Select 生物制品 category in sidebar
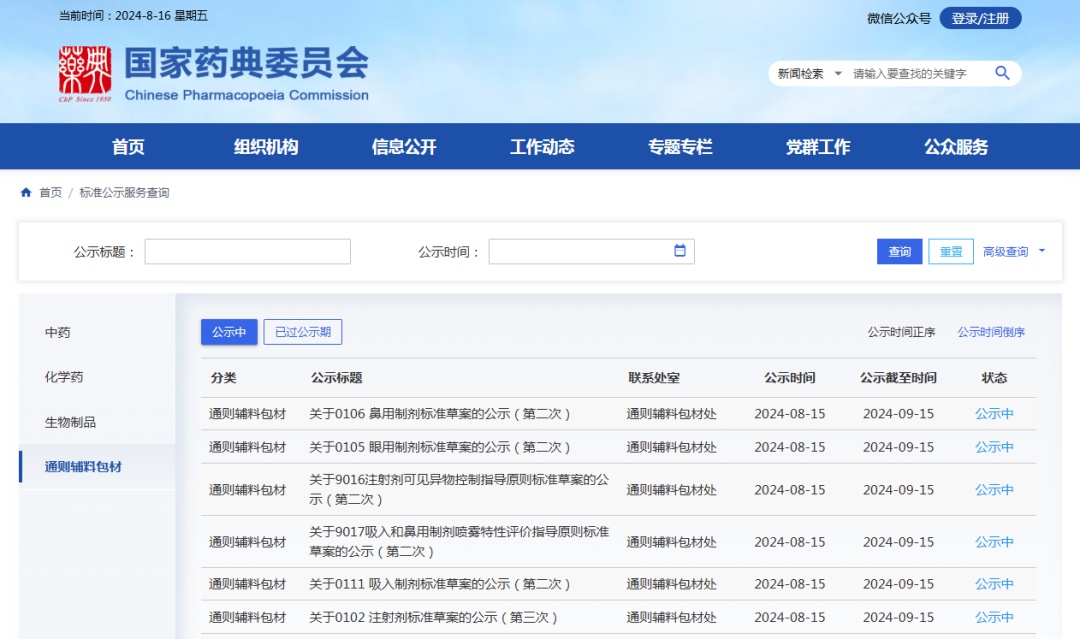1080x639 pixels. 70,422
